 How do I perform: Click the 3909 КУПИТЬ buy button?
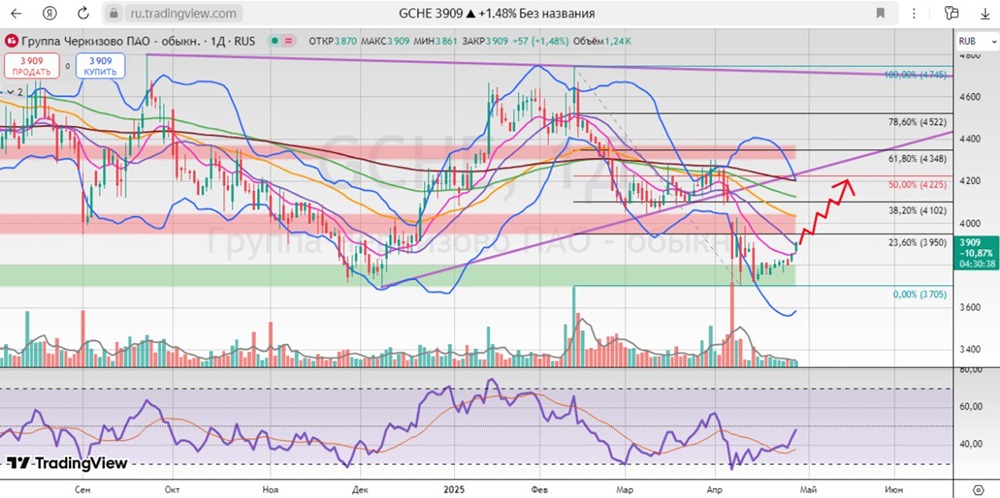click(100, 66)
